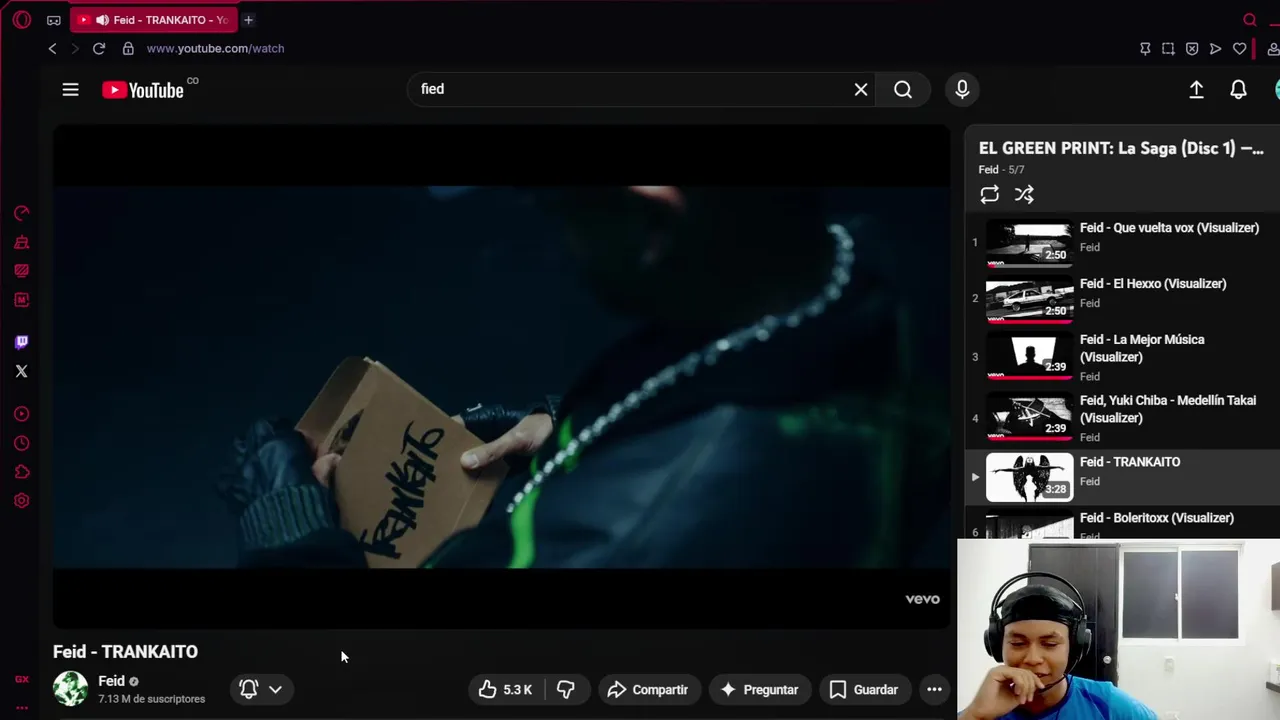The image size is (1280, 720).
Task: Focus the address bar showing www.youtube.com/watch
Action: [x=215, y=48]
